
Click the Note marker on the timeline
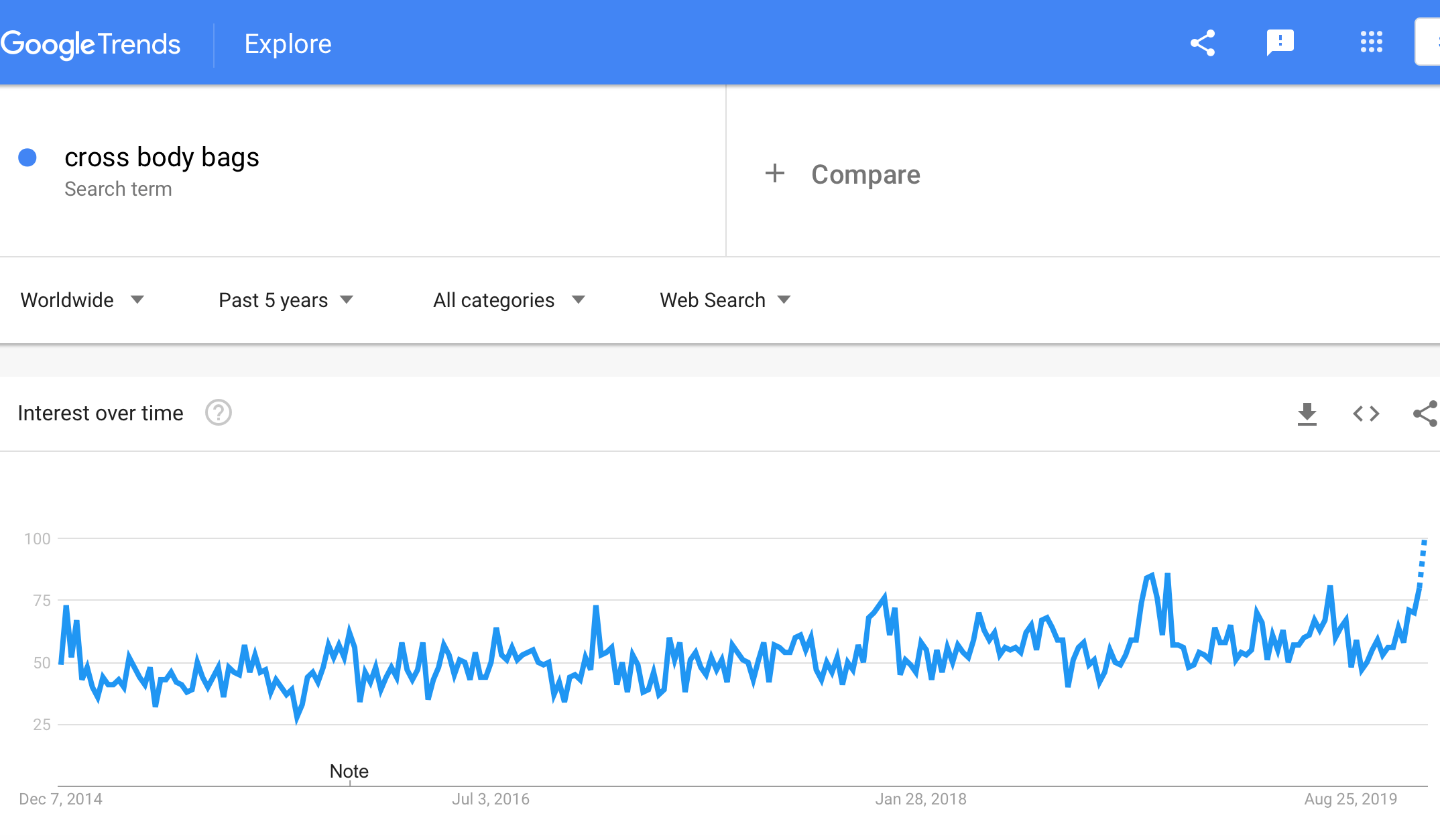point(349,771)
